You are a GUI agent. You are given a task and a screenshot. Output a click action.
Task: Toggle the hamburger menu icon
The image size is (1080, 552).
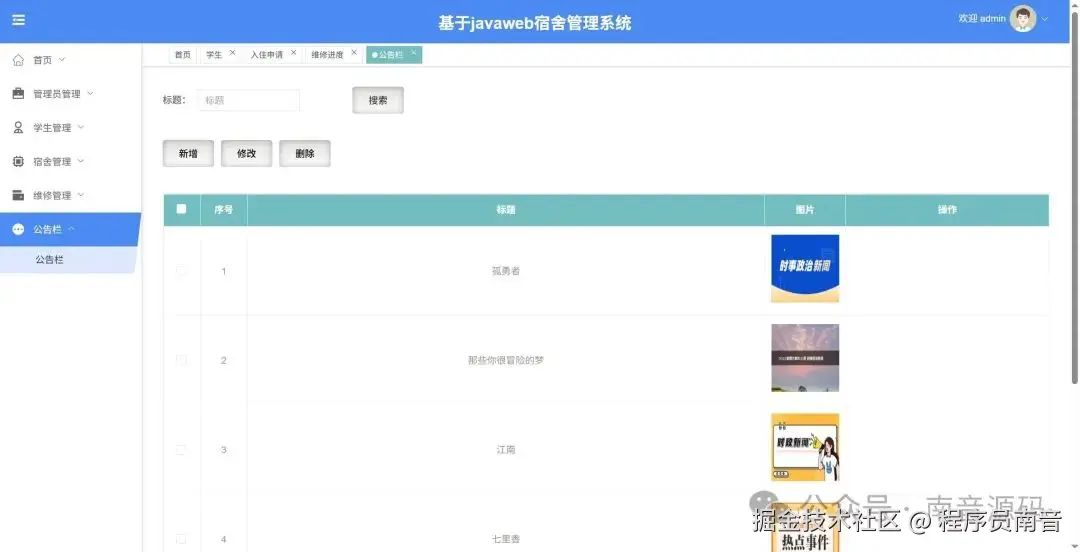(x=19, y=19)
